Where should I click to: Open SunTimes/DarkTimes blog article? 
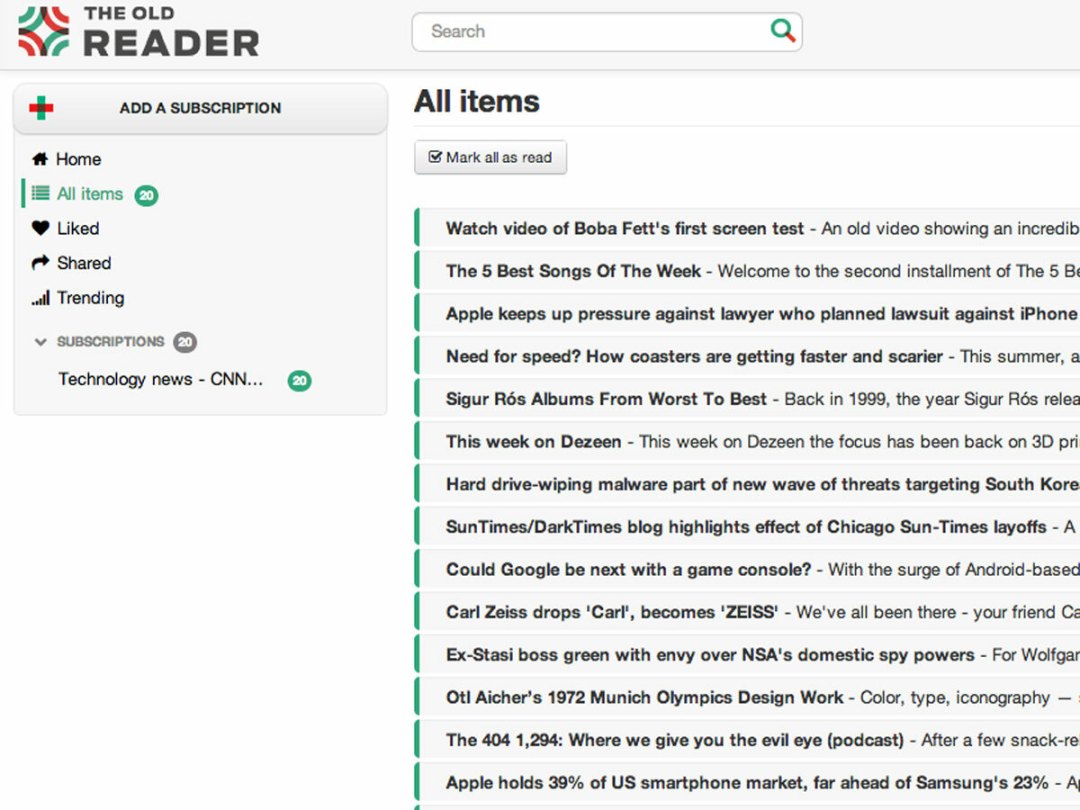[747, 527]
